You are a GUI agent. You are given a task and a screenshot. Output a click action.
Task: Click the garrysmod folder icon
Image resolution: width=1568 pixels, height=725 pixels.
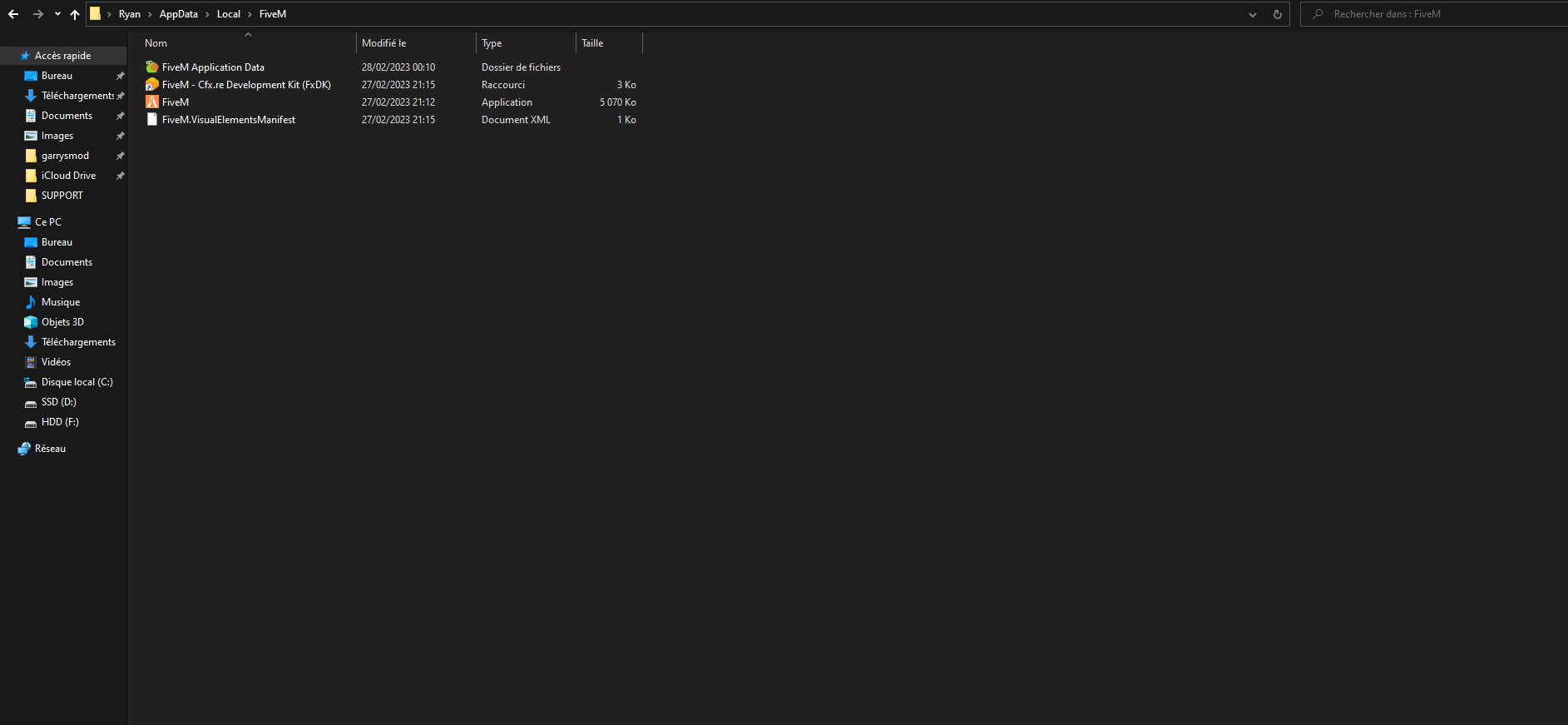[31, 156]
